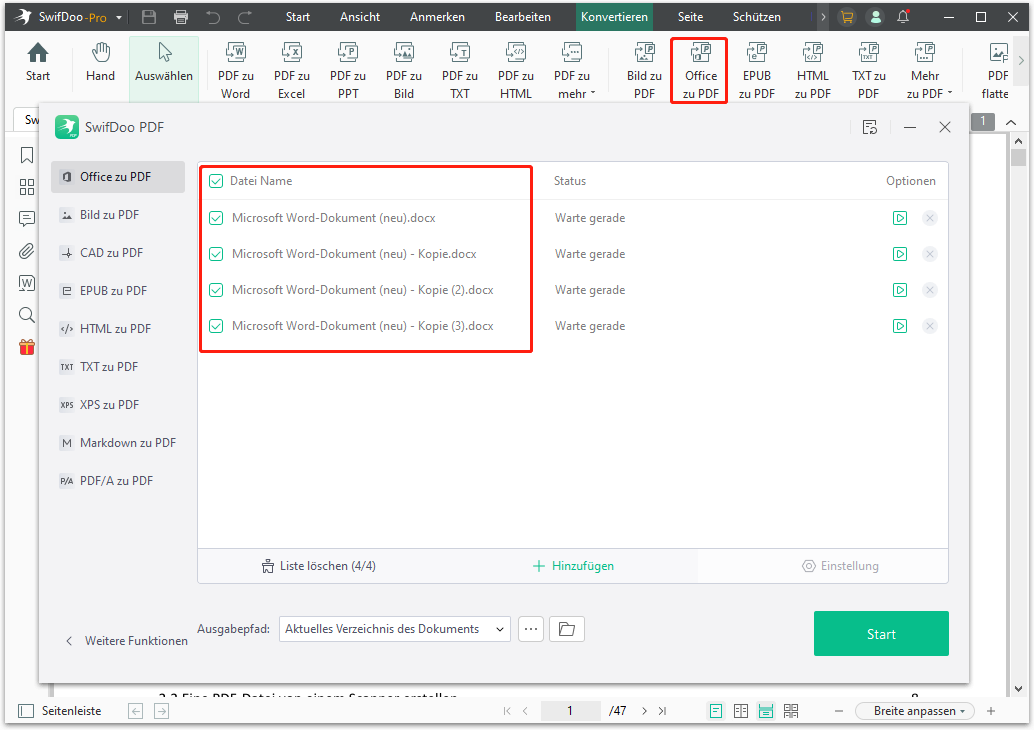Uncheck the Kopie.docx file checkbox
Screen dimensions: 1034x730
pyautogui.click(x=216, y=254)
